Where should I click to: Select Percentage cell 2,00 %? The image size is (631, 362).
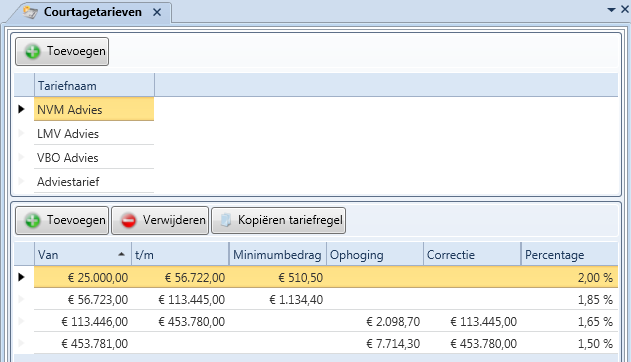pyautogui.click(x=569, y=278)
